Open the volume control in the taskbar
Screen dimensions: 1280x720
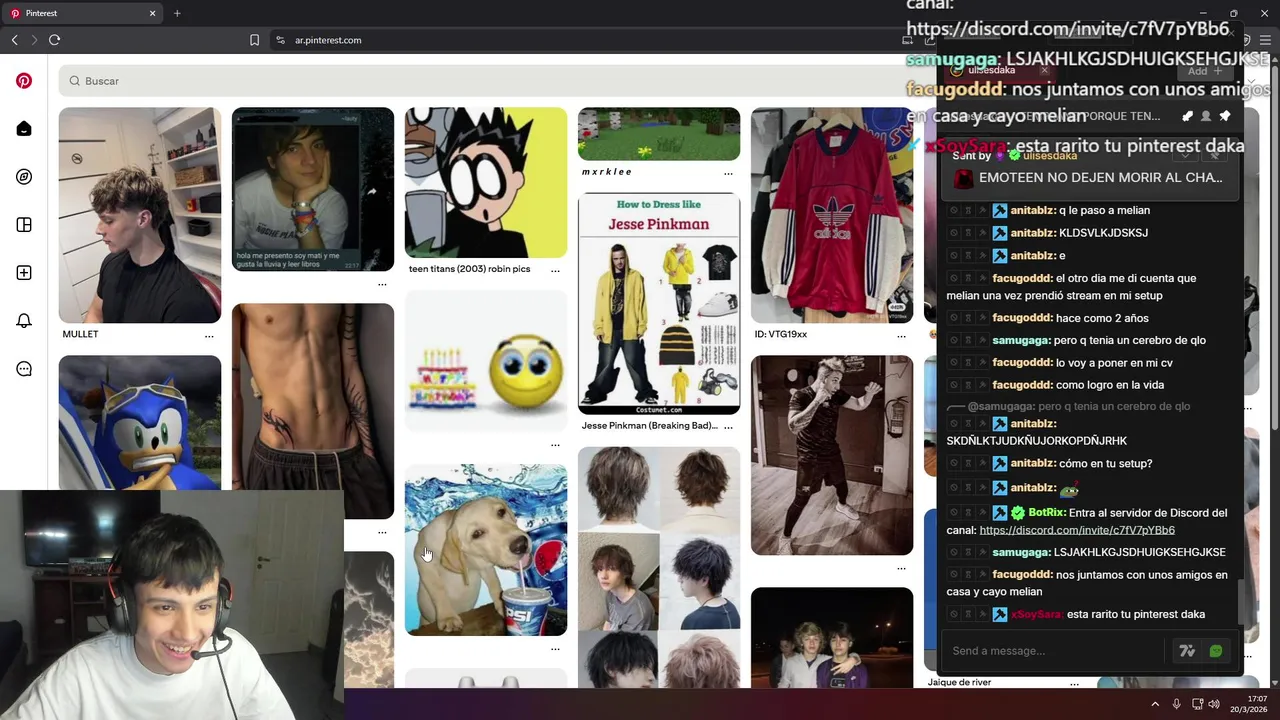point(1214,704)
